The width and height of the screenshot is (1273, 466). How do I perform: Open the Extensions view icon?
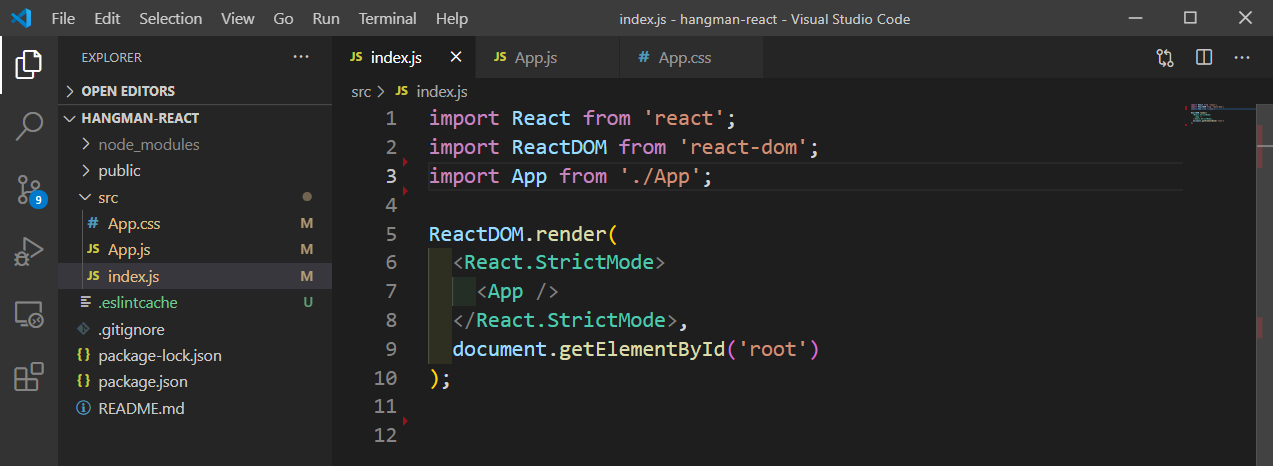[x=28, y=377]
